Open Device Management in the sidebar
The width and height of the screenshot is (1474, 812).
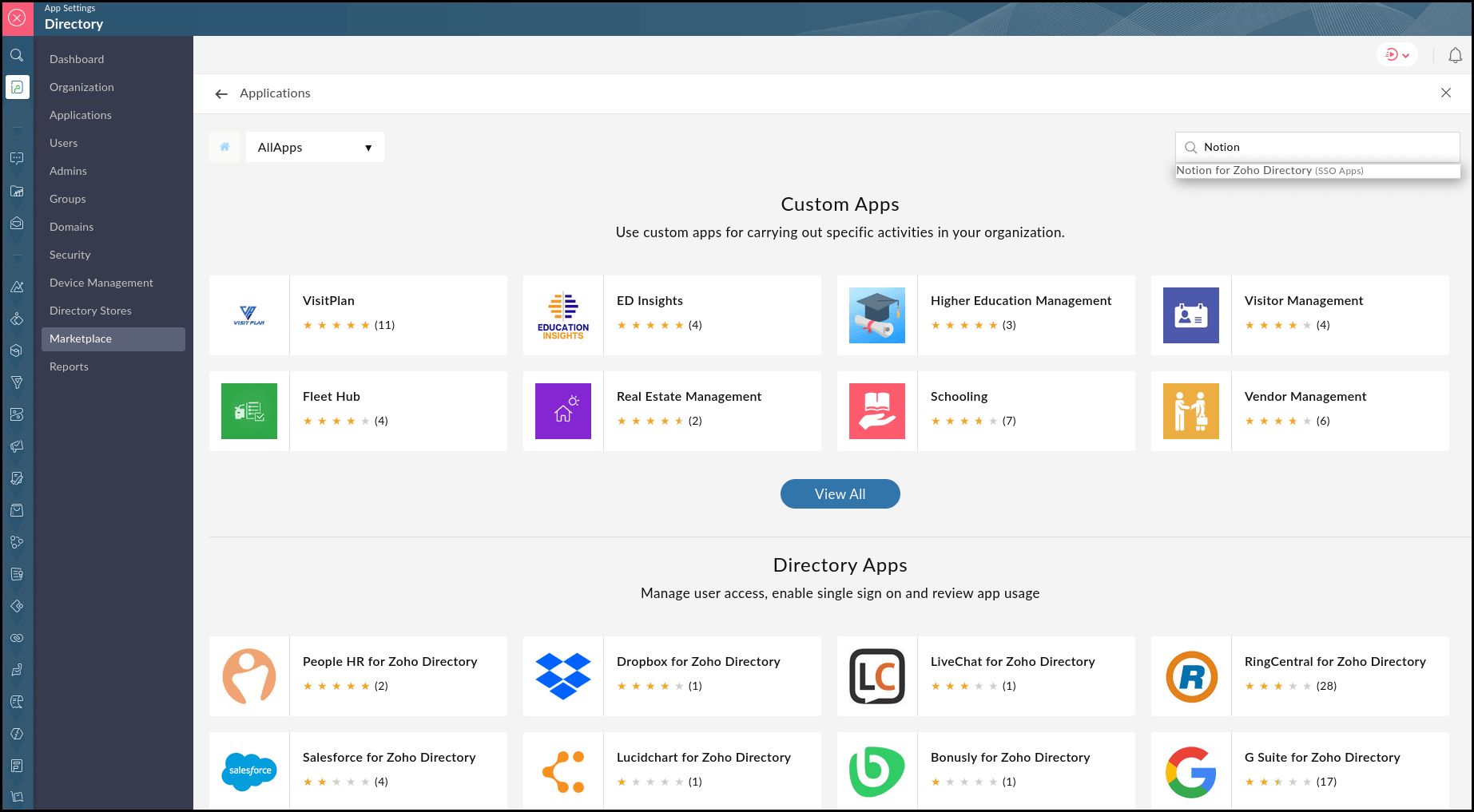coord(101,283)
